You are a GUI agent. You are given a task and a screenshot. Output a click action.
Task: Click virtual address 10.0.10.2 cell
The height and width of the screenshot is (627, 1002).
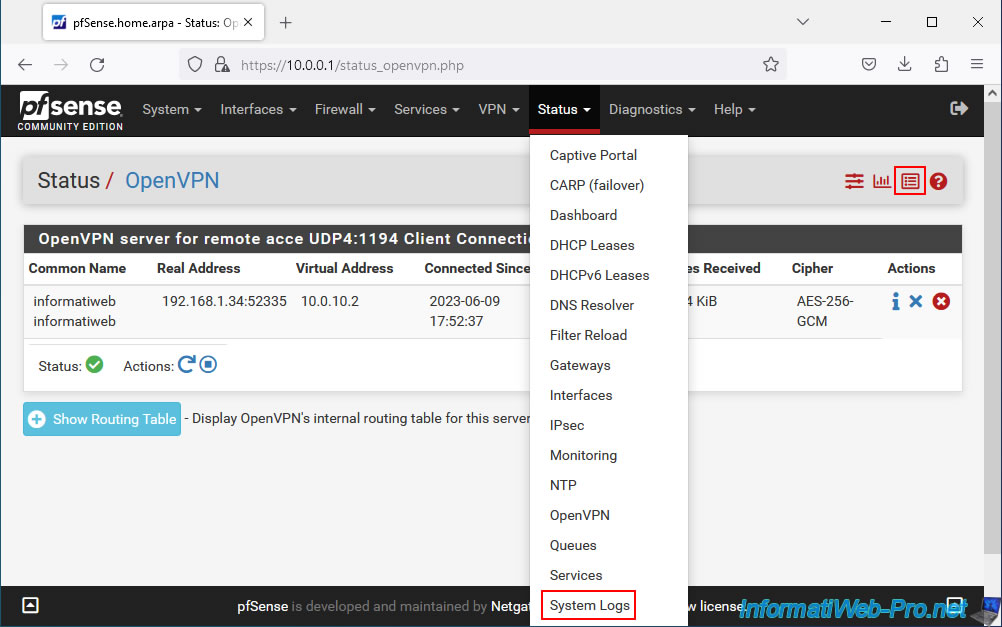(x=330, y=301)
